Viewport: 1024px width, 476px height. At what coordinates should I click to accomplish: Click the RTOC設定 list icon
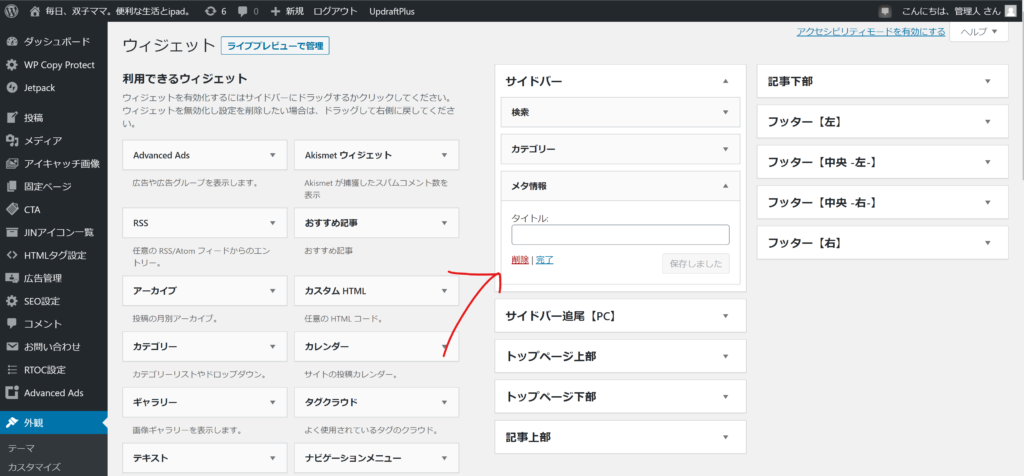12,370
